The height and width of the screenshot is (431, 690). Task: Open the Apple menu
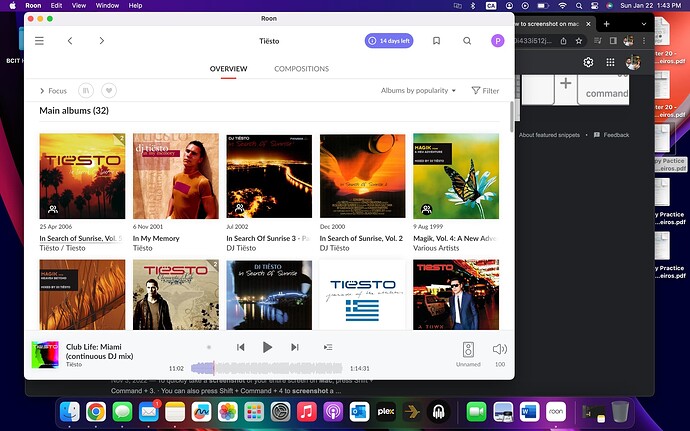pyautogui.click(x=12, y=5)
